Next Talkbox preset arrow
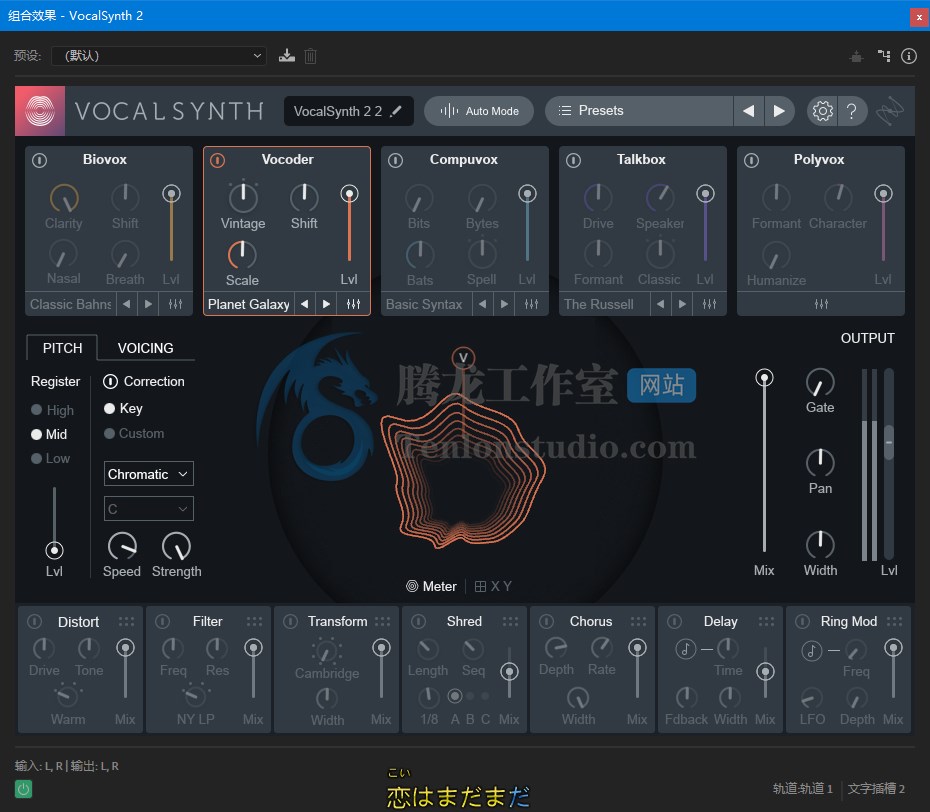The height and width of the screenshot is (812, 930). pyautogui.click(x=682, y=304)
